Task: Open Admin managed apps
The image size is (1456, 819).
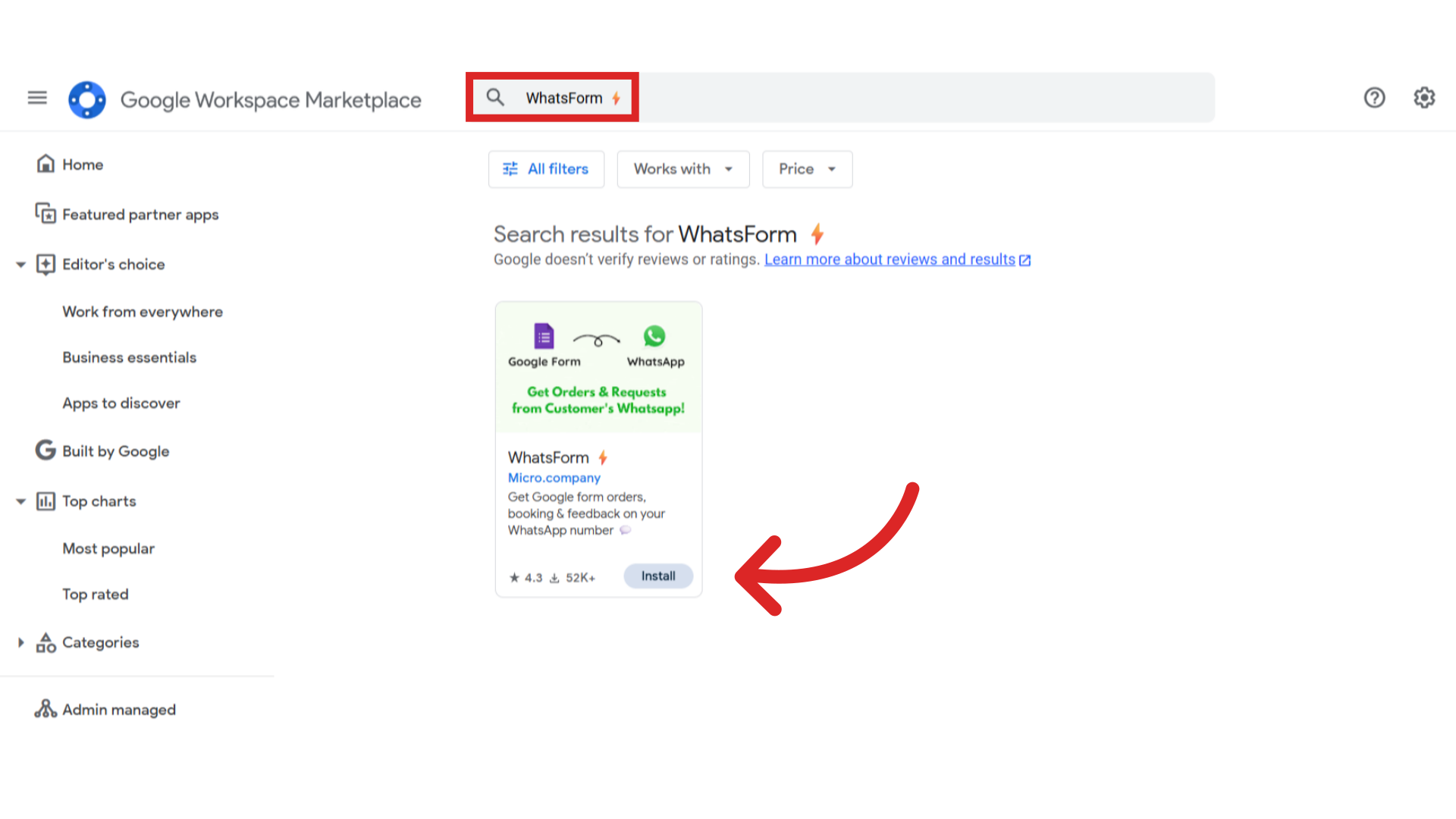Action: (119, 710)
